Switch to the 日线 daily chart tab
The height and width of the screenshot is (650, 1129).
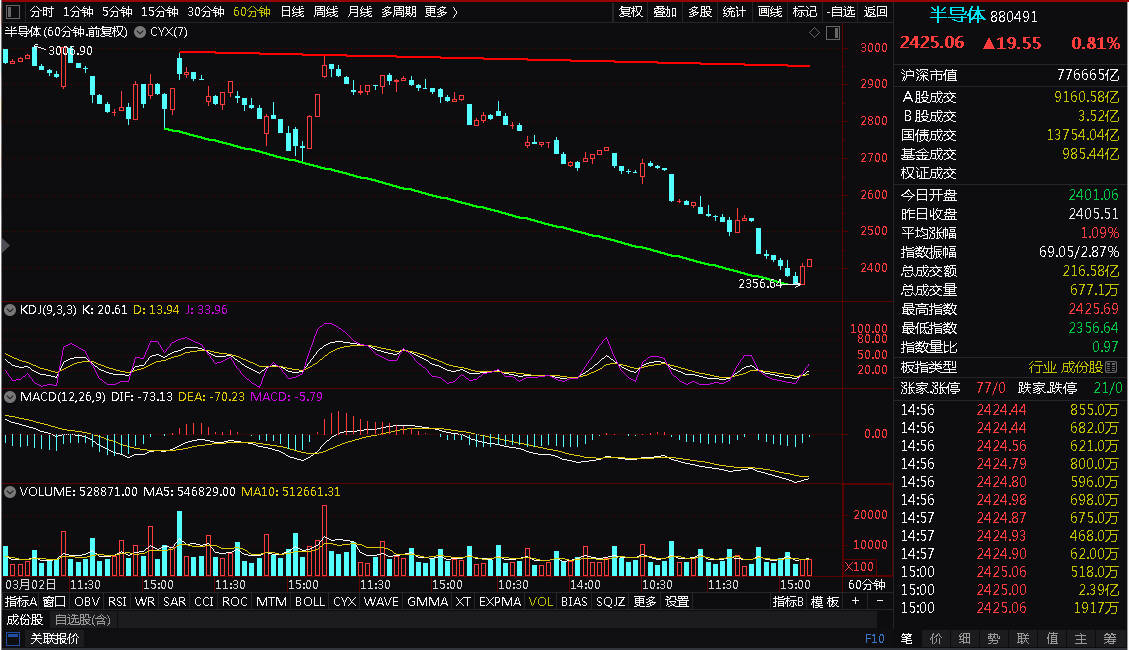click(292, 12)
